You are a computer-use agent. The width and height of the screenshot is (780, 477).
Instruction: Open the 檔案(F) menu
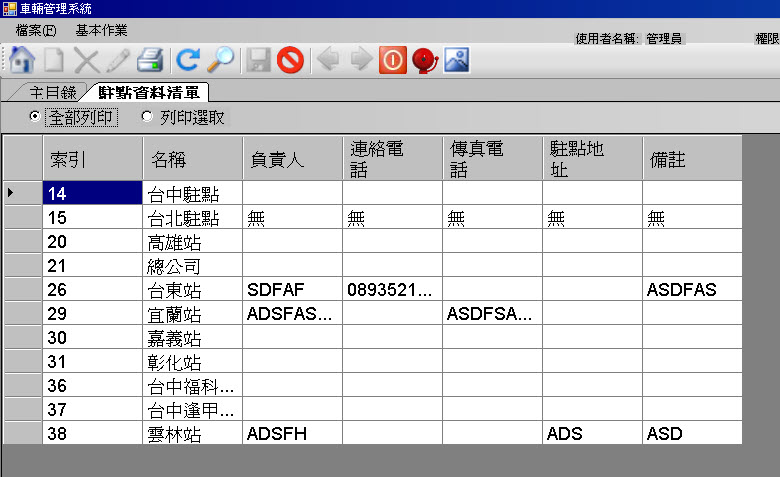(x=36, y=31)
